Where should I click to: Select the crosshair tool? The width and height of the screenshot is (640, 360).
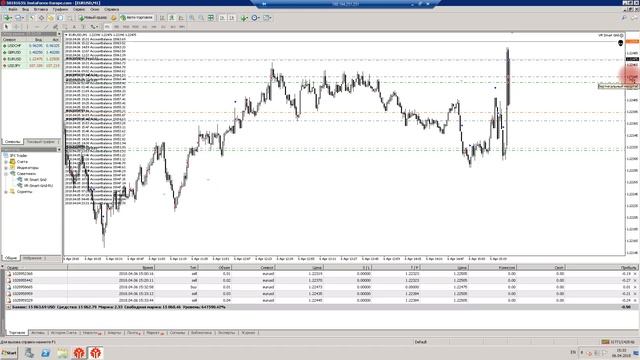point(16,27)
